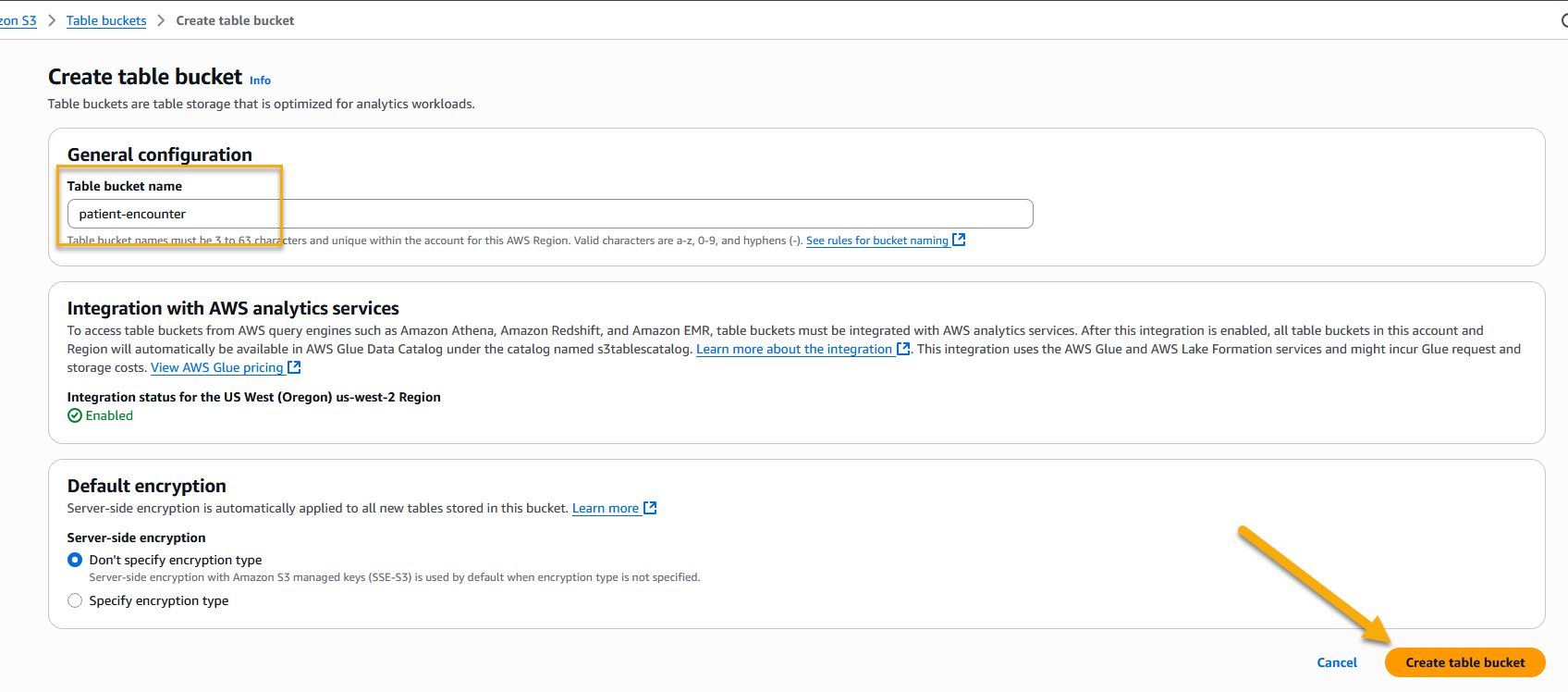
Task: Click the Server-side encryption label
Action: tap(137, 538)
